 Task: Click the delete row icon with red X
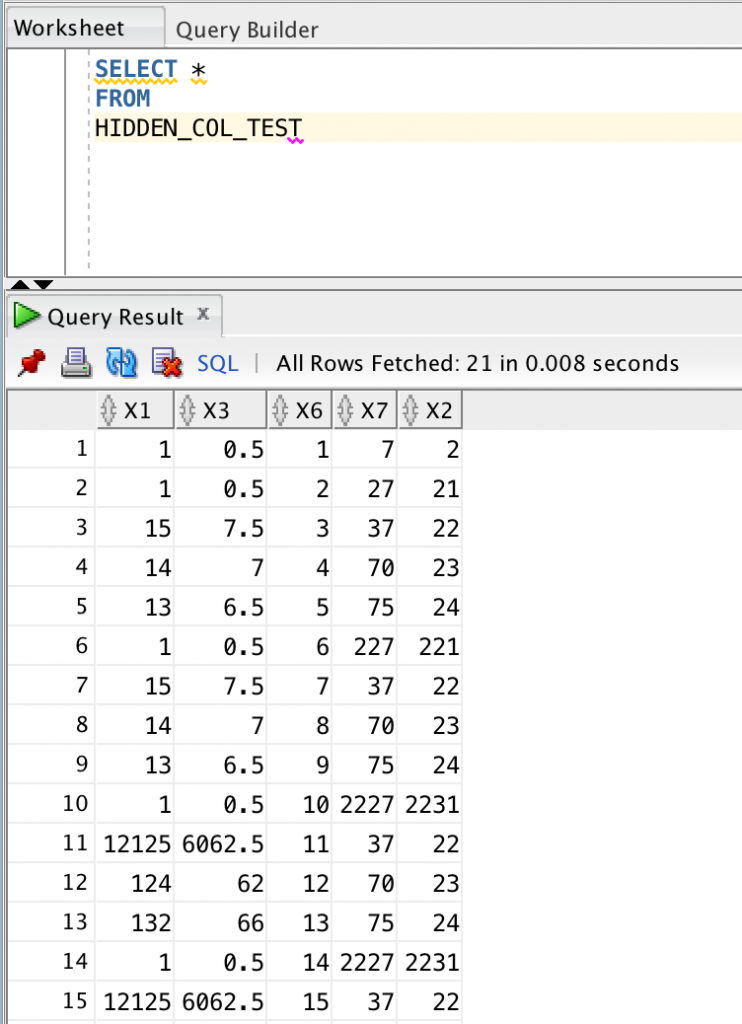[165, 364]
